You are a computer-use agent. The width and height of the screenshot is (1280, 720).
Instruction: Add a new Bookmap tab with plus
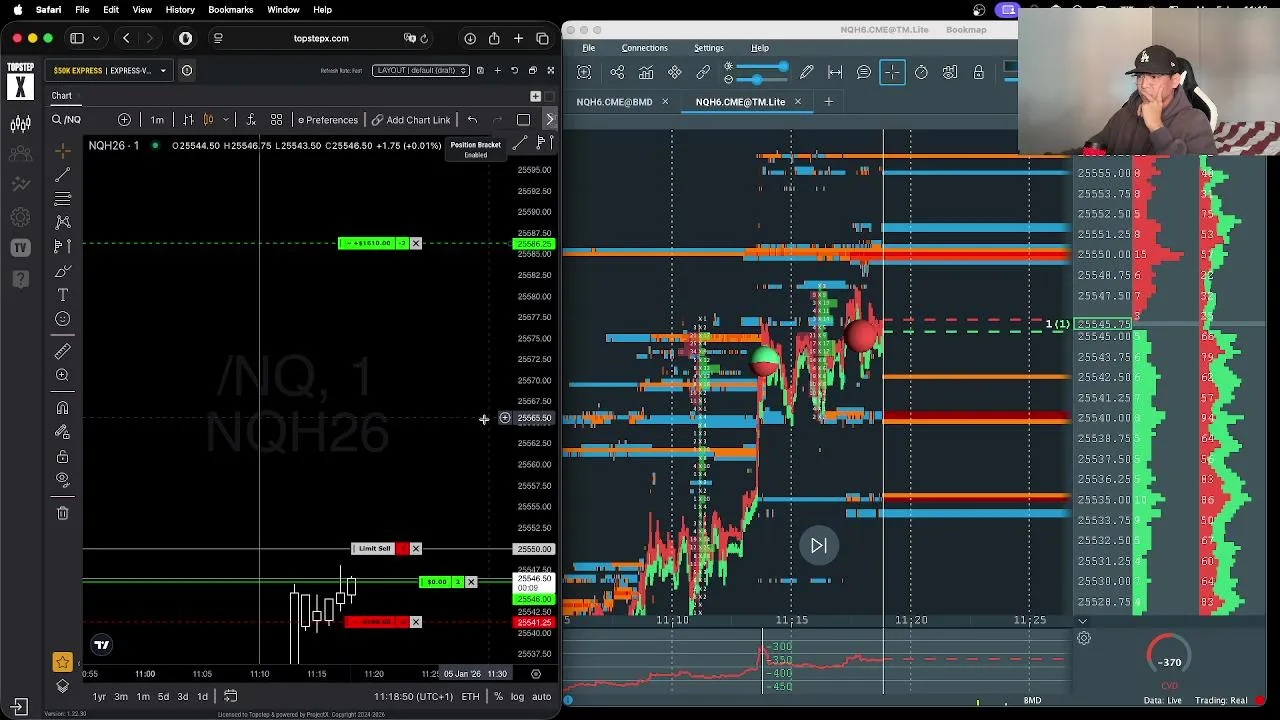coord(828,102)
